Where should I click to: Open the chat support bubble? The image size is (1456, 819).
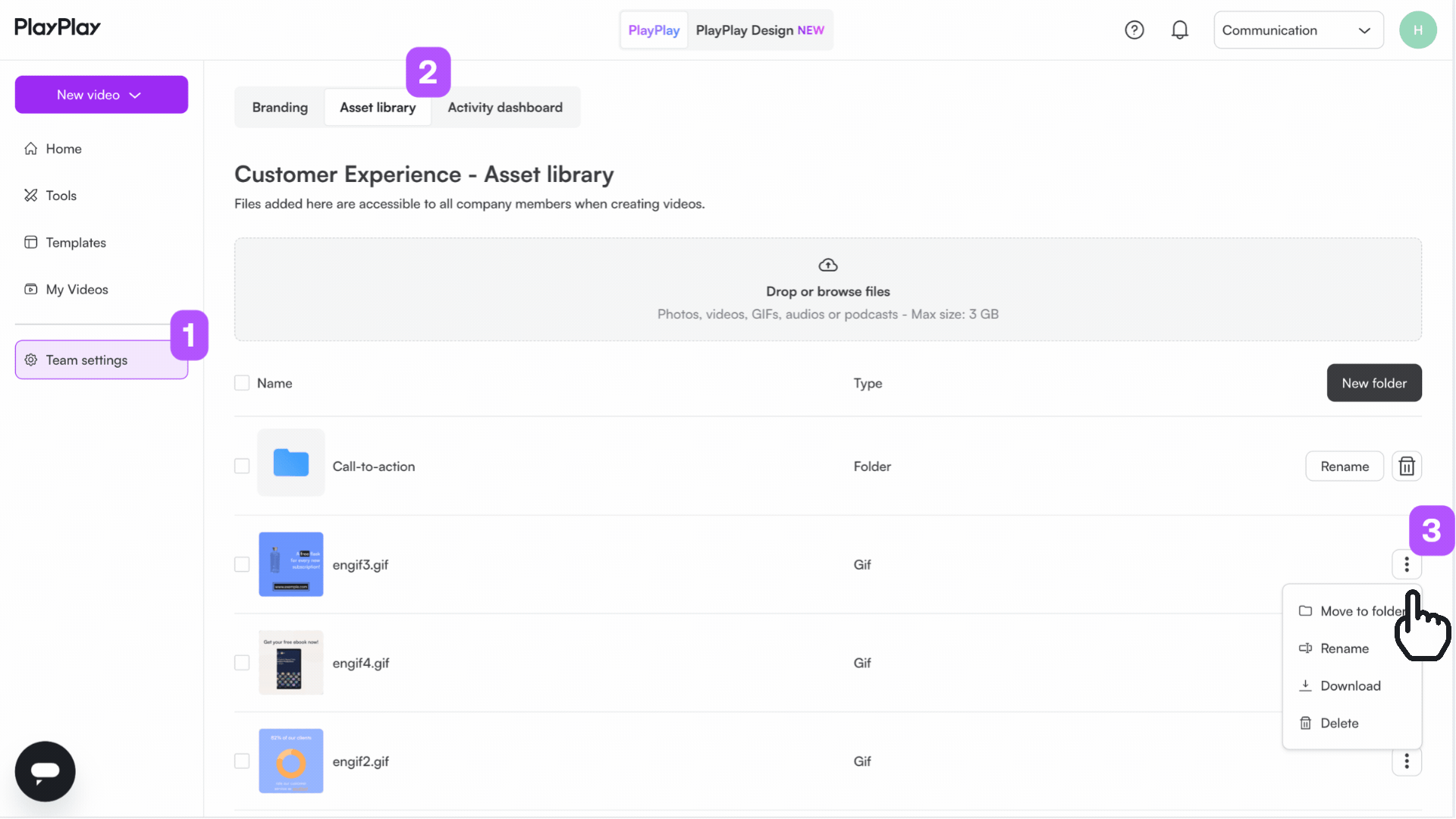tap(45, 771)
